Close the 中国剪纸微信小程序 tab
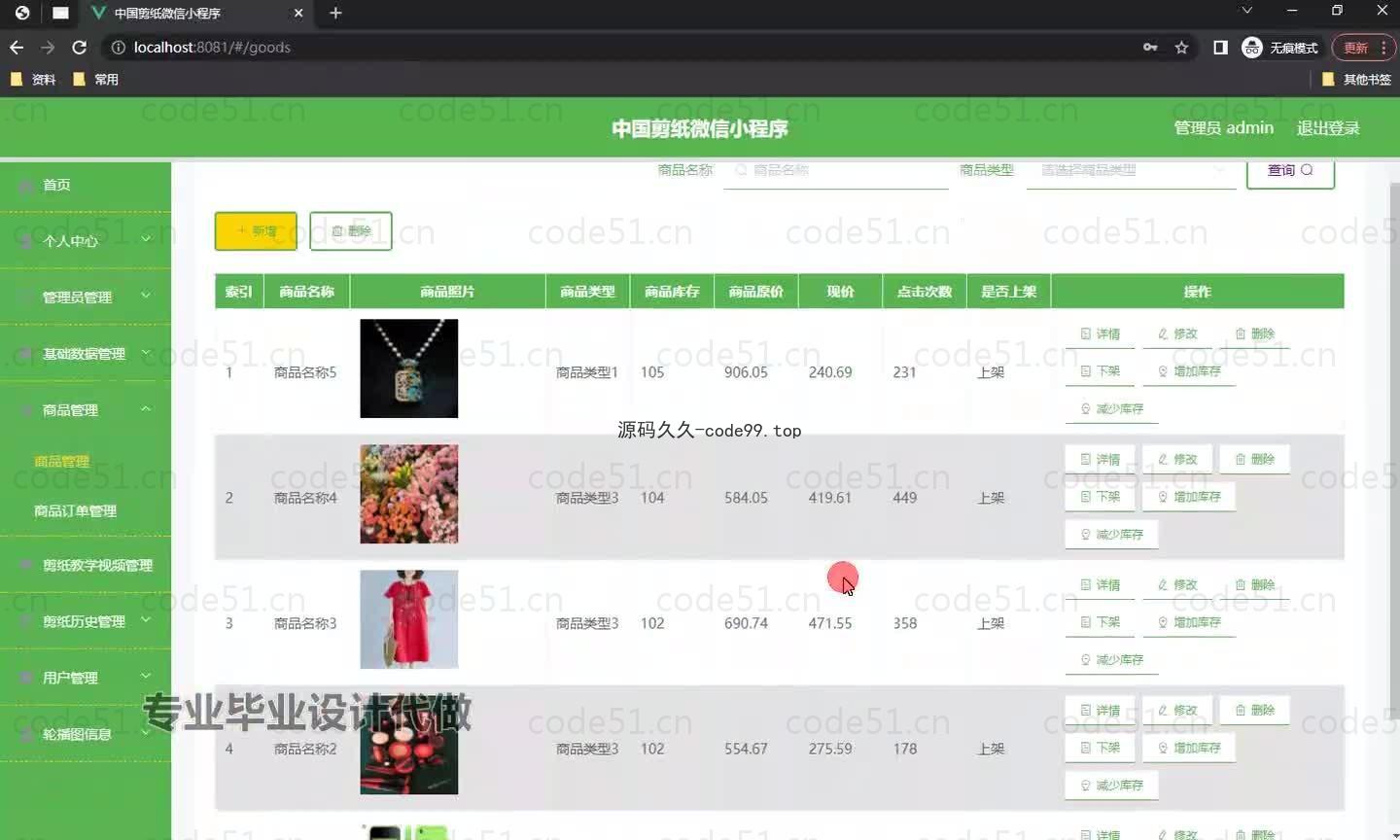 (x=298, y=13)
